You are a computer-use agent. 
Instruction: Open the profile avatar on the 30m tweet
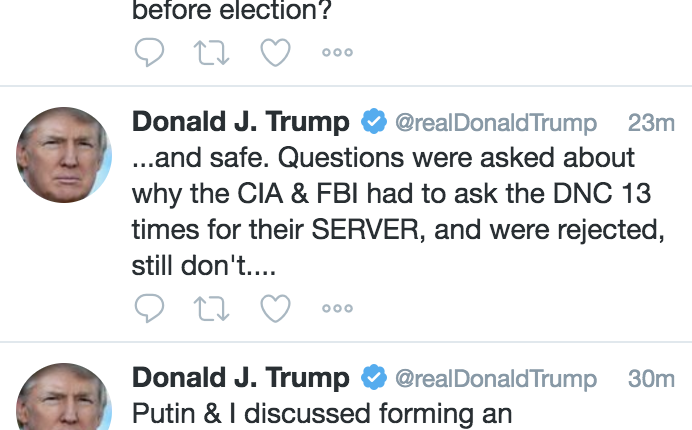click(x=64, y=396)
